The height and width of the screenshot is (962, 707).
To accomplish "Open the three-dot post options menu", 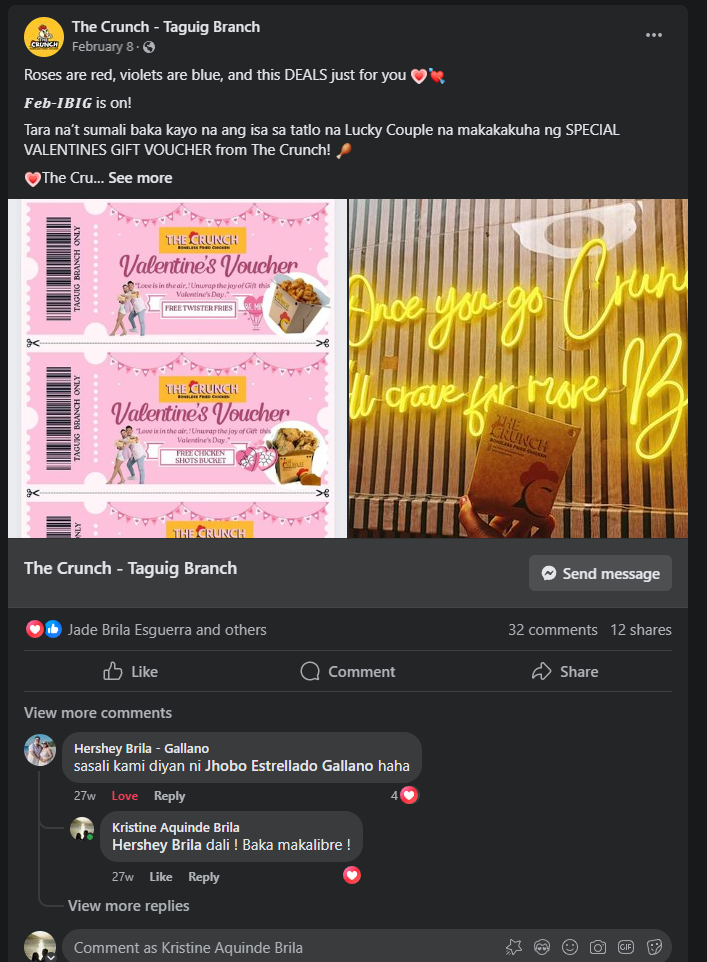I will click(x=654, y=35).
